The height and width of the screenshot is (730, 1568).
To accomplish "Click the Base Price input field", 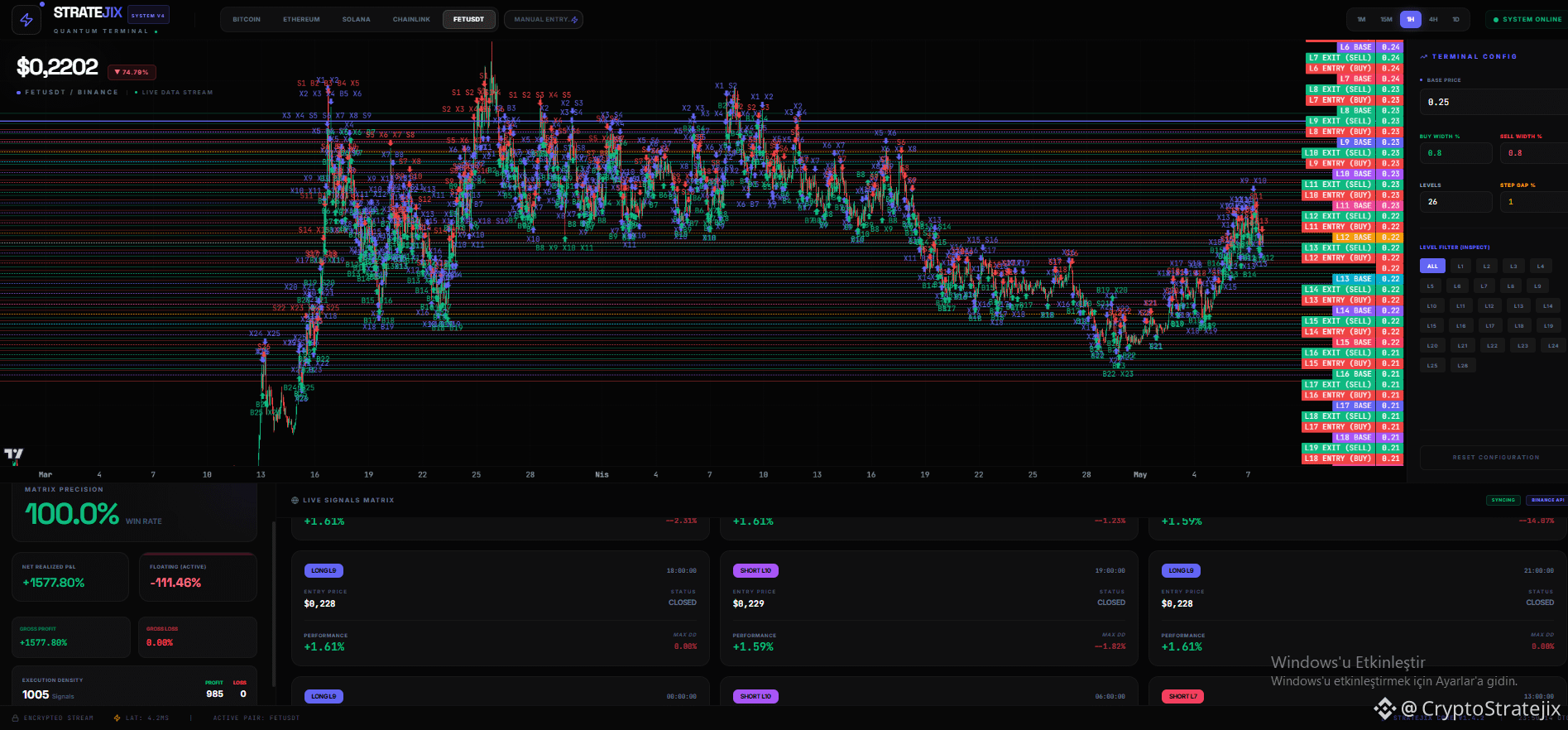I will tap(1494, 102).
